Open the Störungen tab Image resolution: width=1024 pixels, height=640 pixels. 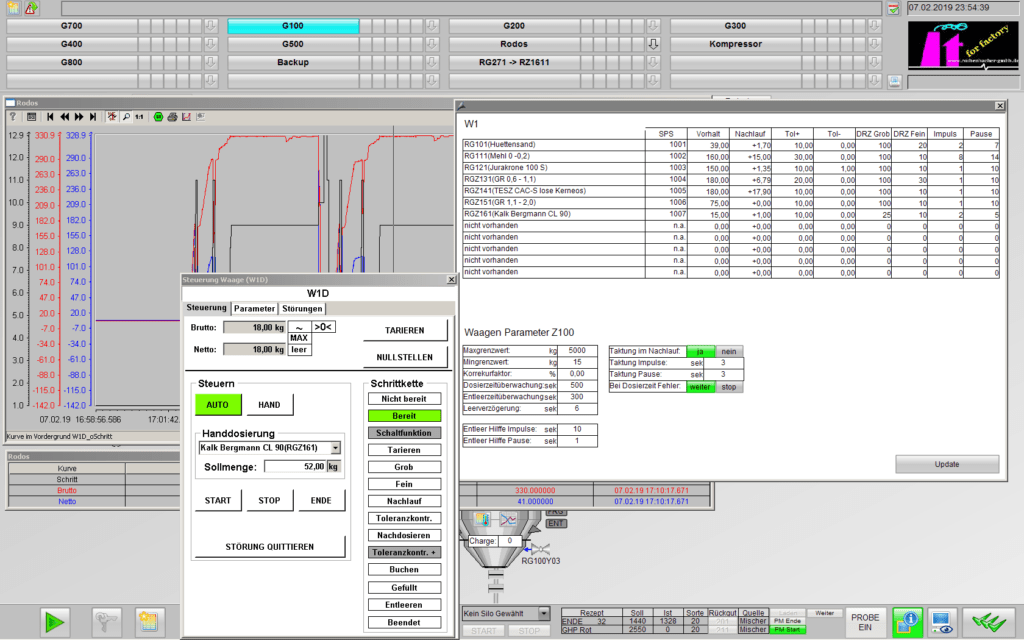click(x=301, y=309)
